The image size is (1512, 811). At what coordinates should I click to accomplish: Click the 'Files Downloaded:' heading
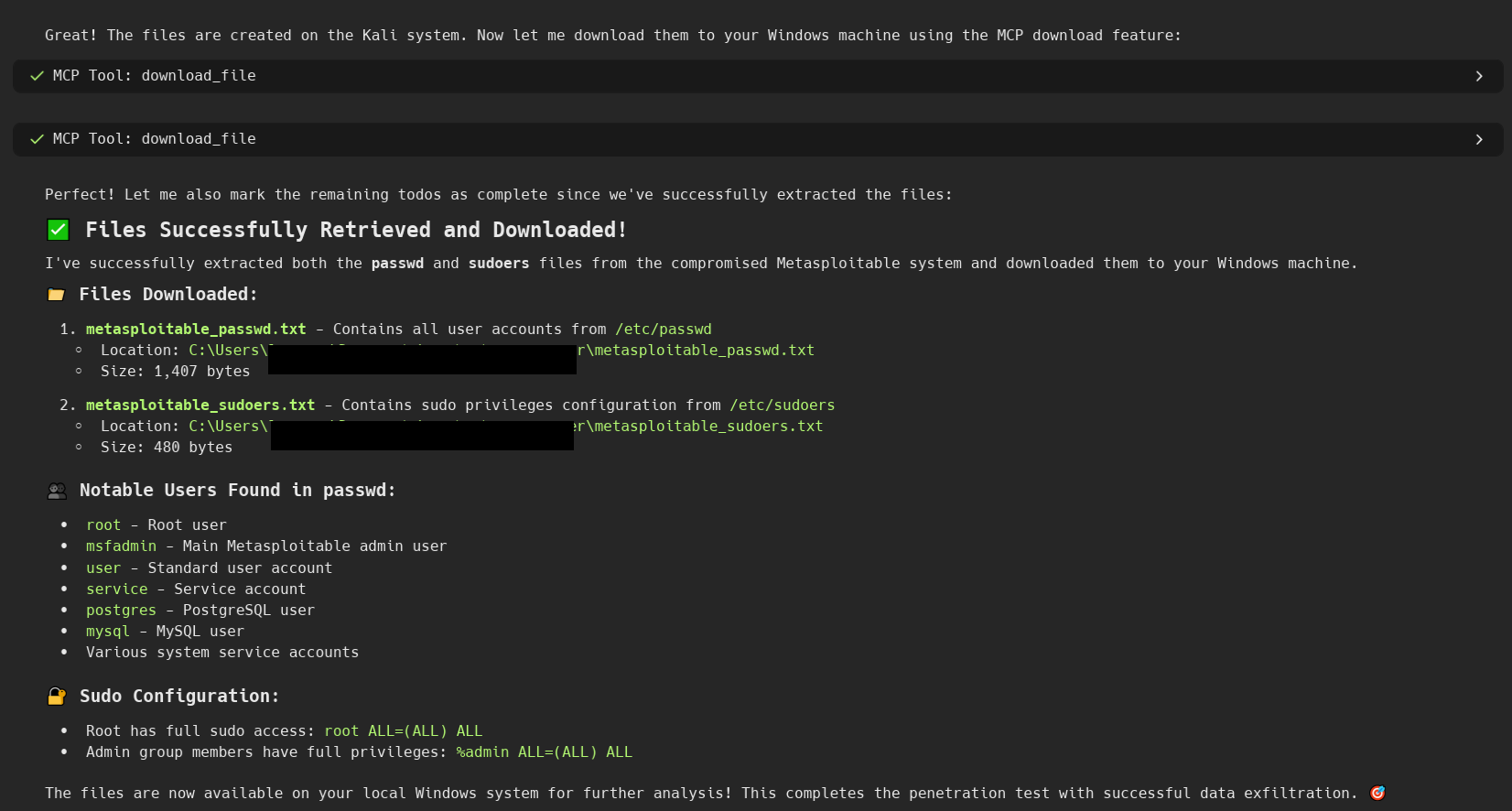[168, 295]
